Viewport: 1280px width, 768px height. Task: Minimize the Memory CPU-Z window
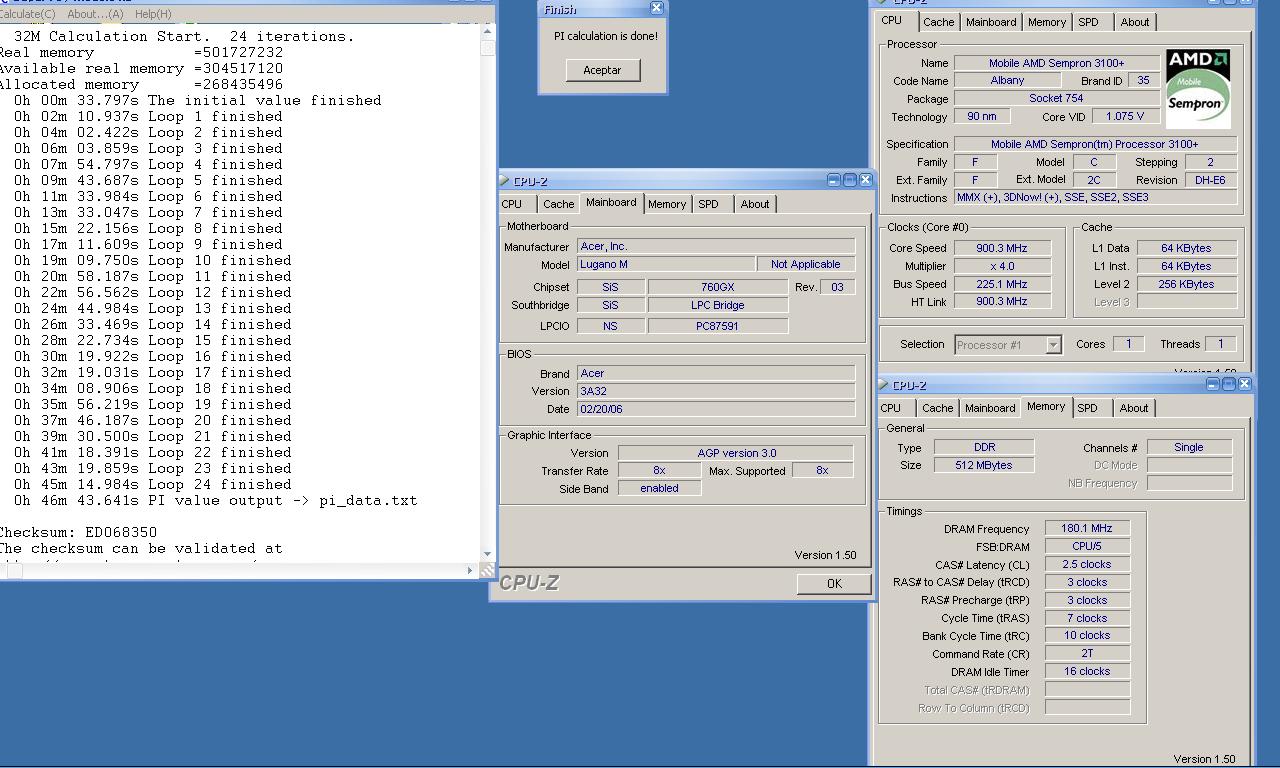(1212, 384)
